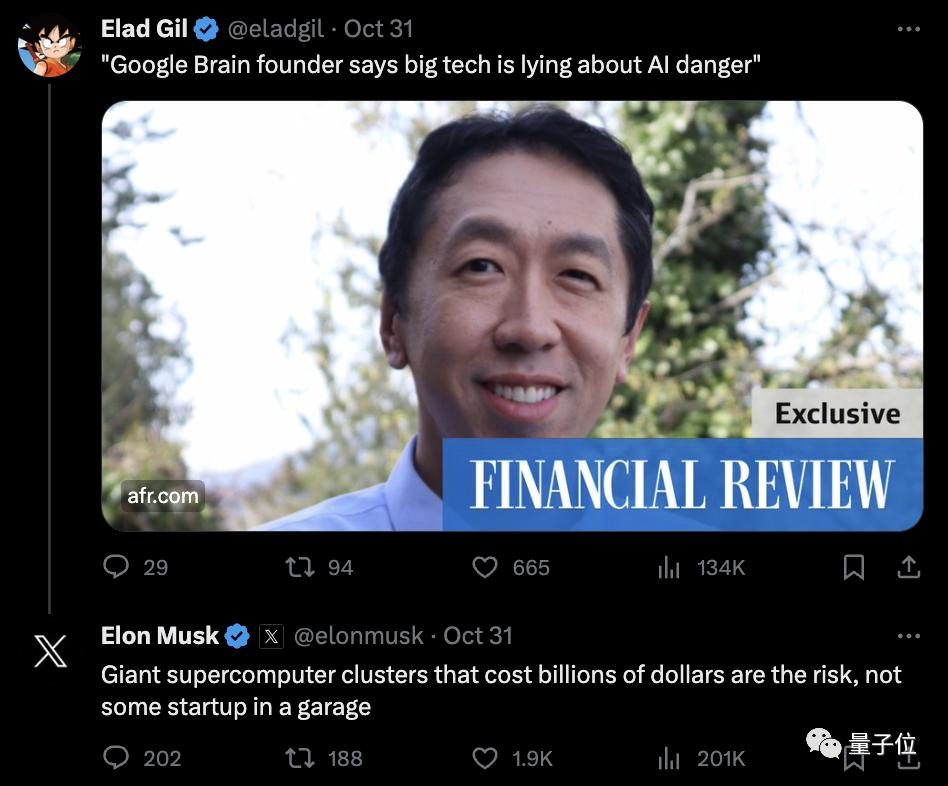Open the Elad Gil display name link
Viewport: 948px width, 786px height.
[x=144, y=29]
